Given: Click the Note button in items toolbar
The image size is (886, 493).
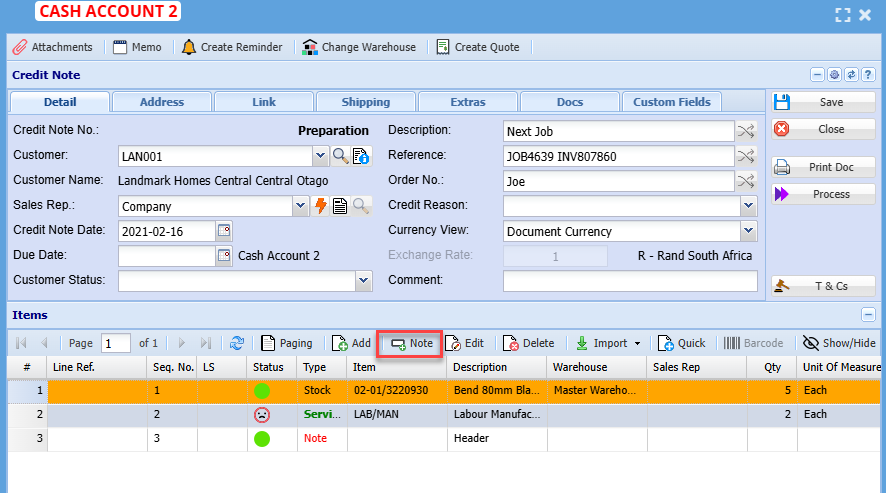Looking at the screenshot, I should (x=411, y=343).
